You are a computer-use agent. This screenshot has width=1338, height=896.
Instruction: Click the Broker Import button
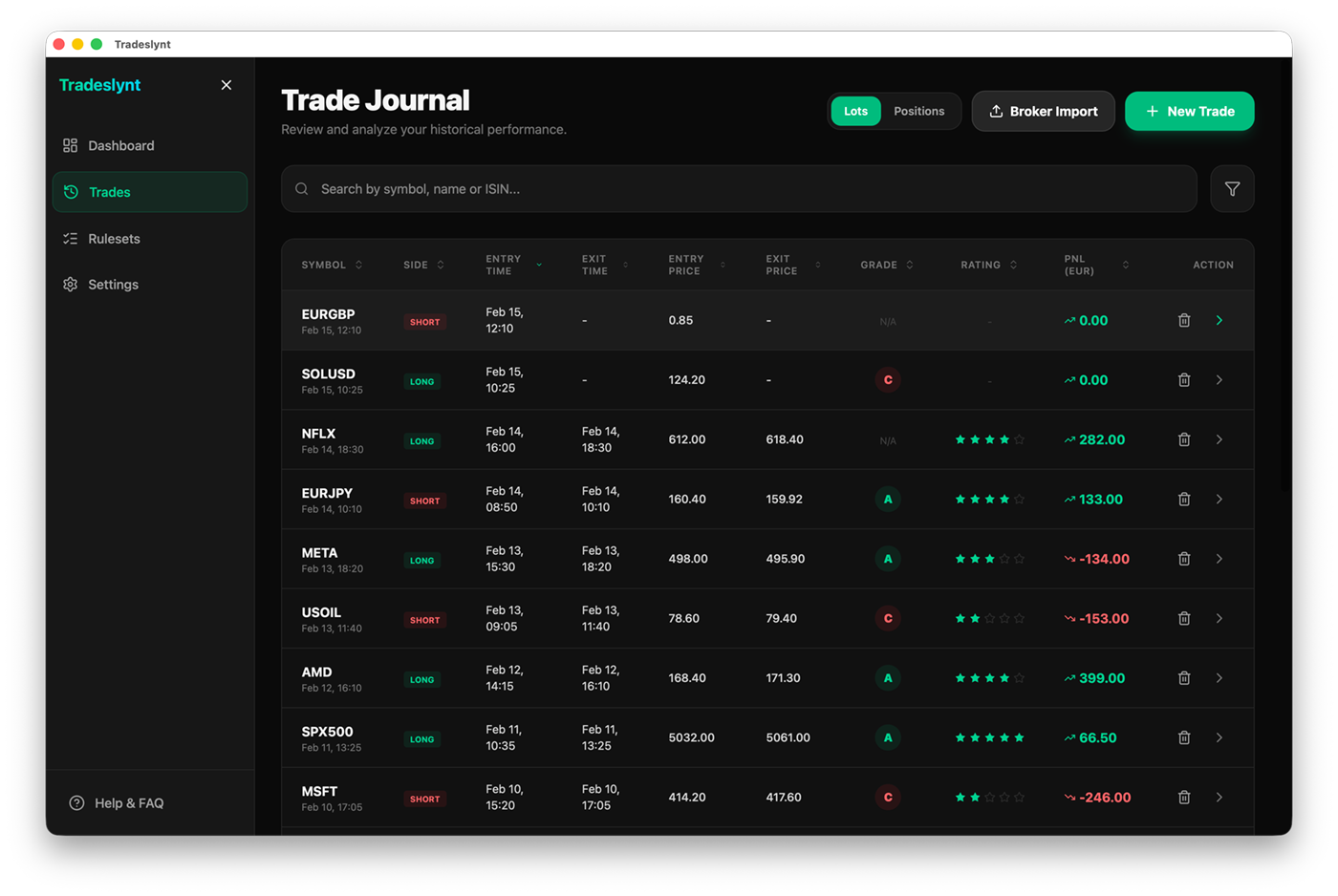(x=1044, y=111)
